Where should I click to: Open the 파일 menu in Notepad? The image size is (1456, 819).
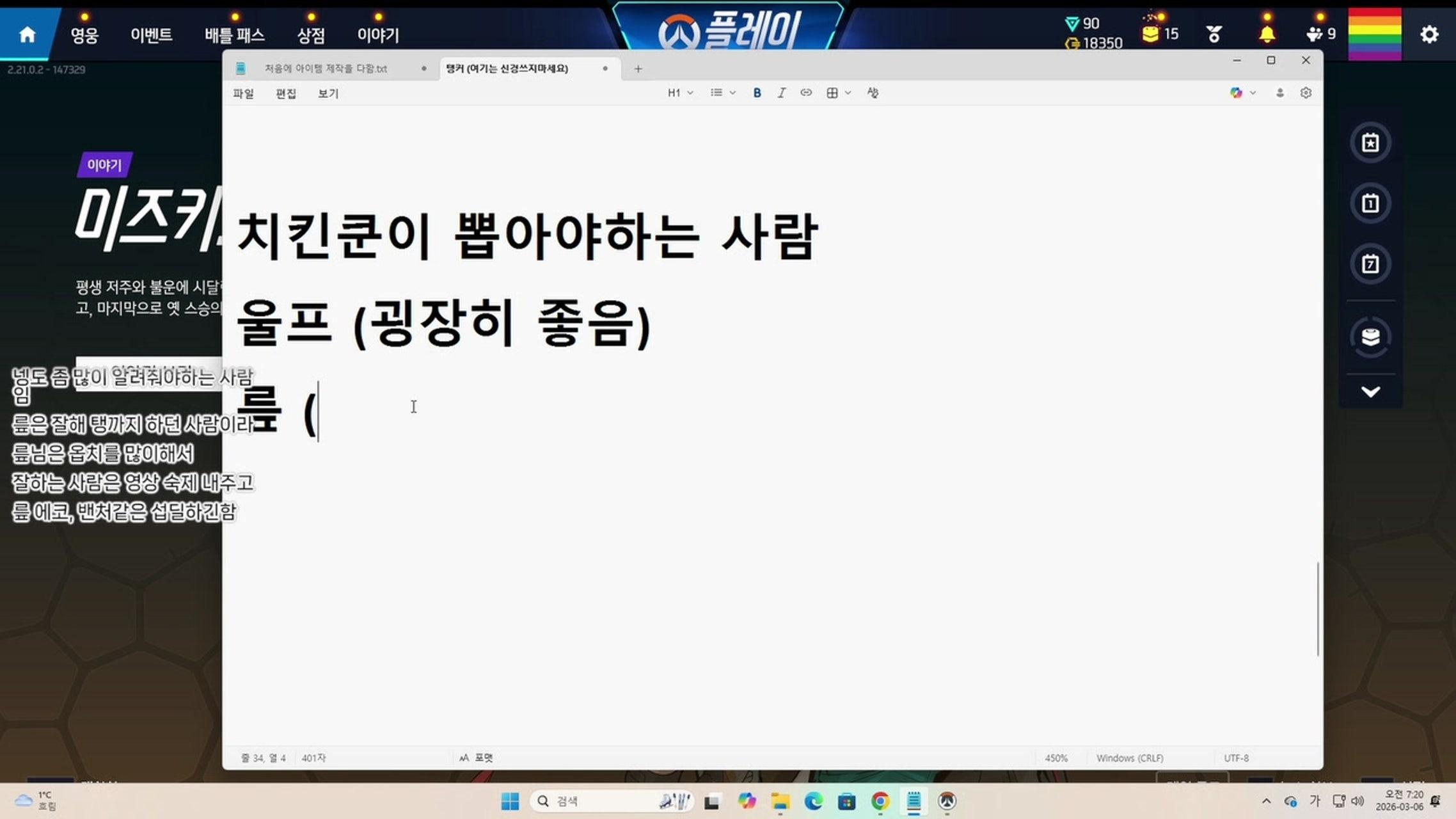point(244,93)
